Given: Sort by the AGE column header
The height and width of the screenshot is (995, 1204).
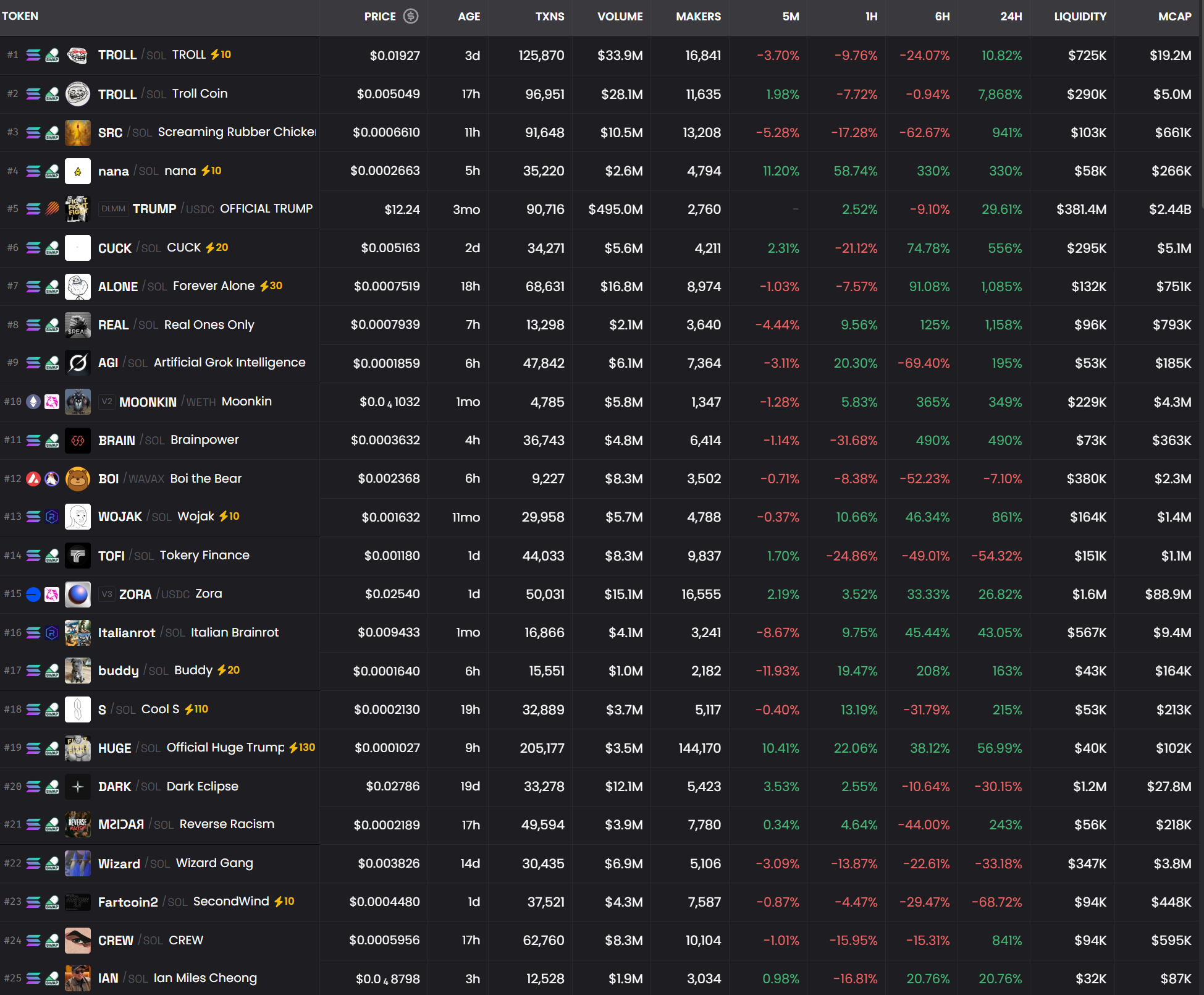Looking at the screenshot, I should (x=469, y=17).
